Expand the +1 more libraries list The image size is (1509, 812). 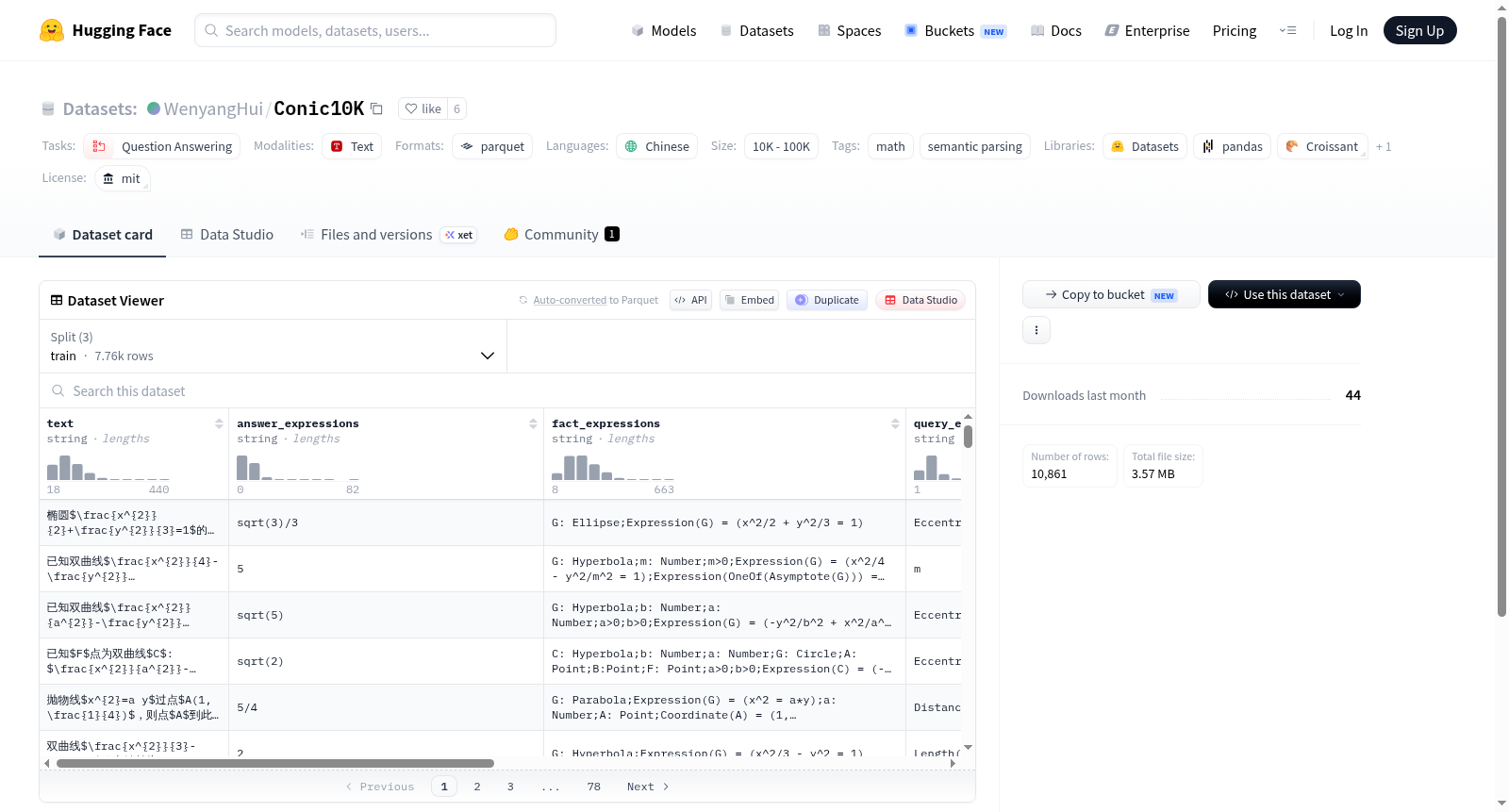tap(1384, 146)
